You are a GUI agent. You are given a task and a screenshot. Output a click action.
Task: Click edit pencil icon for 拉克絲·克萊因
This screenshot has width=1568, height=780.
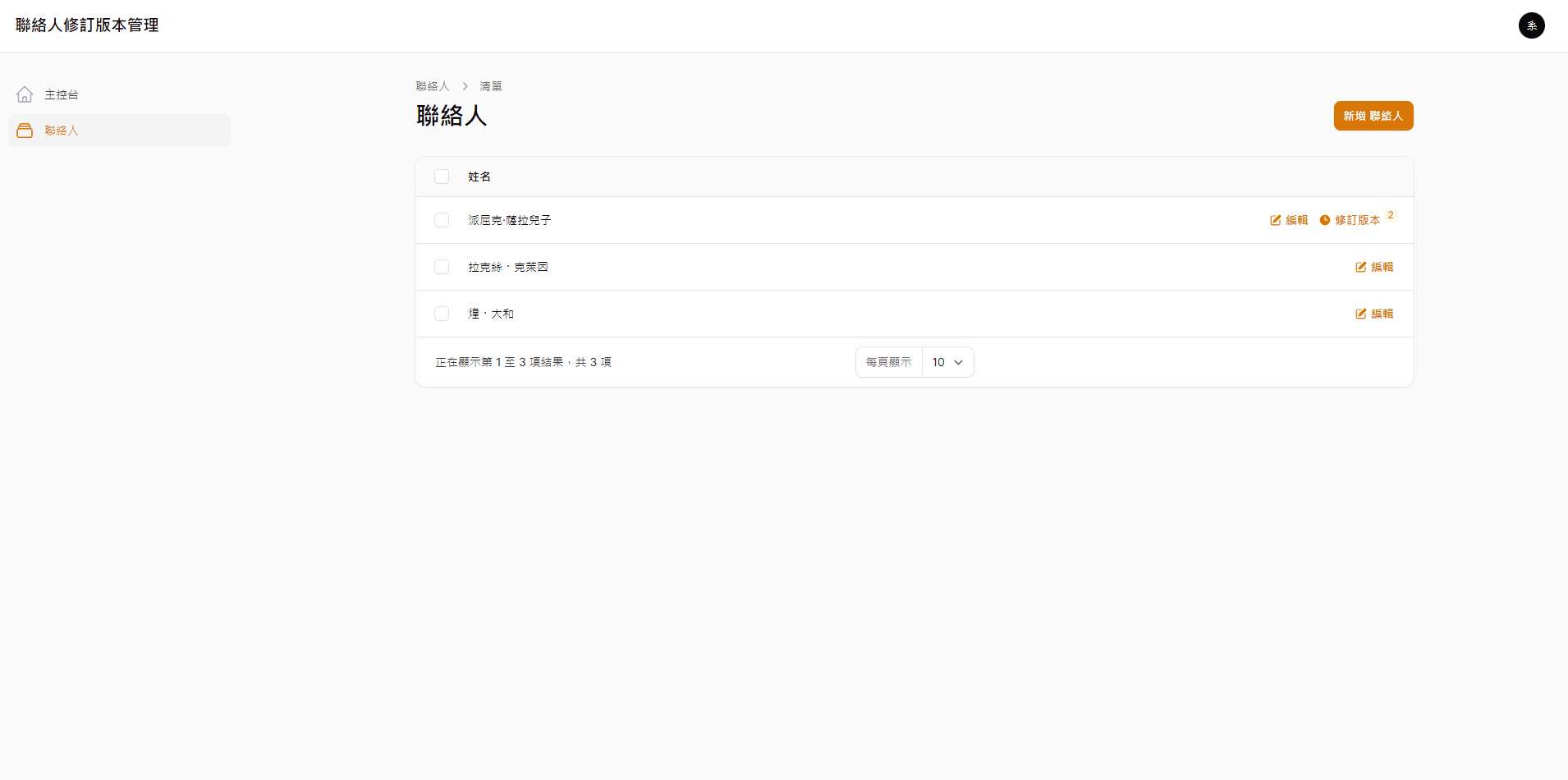tap(1361, 266)
